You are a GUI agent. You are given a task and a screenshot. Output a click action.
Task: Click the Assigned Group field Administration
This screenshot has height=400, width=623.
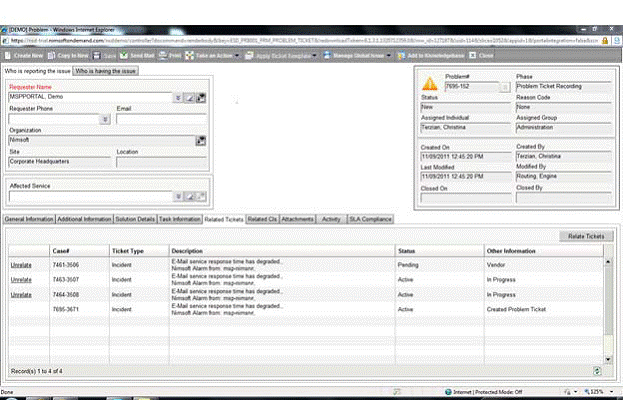coord(563,128)
